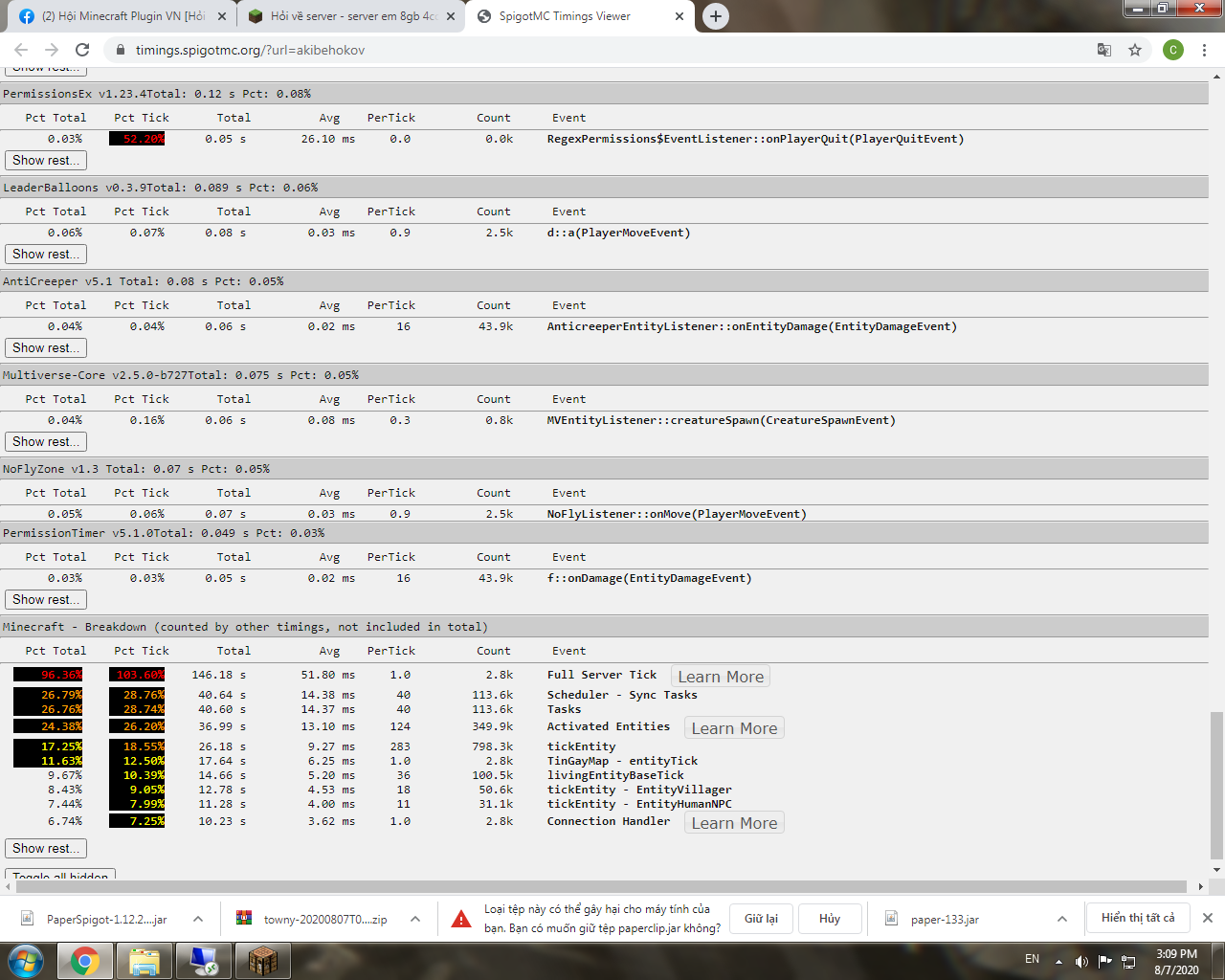The image size is (1225, 980).
Task: Open the network status tray icon
Action: click(1129, 961)
